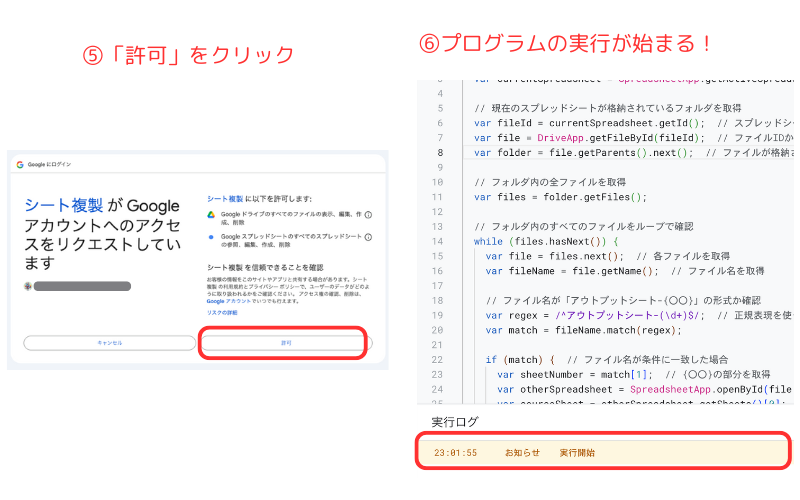Click the お知らせ log level entry
The width and height of the screenshot is (800, 500).
pos(522,453)
